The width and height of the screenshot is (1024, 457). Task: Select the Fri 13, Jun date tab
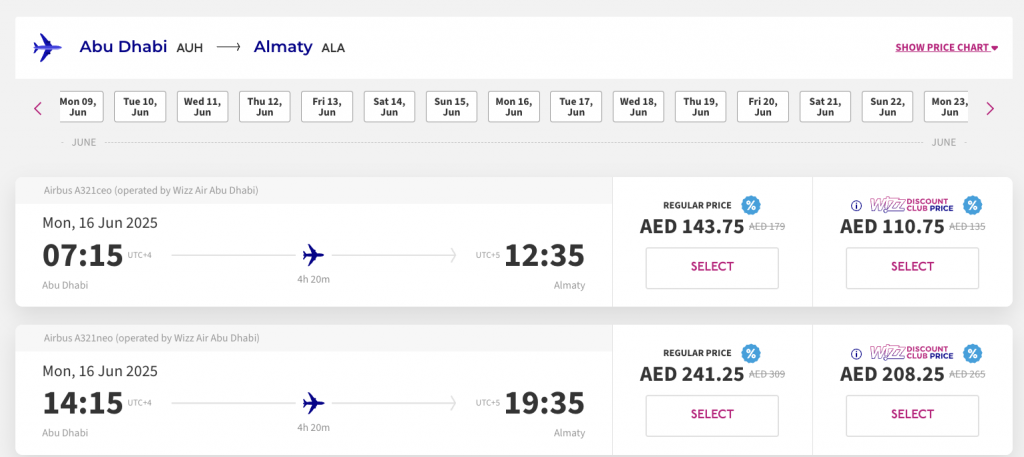tap(327, 106)
